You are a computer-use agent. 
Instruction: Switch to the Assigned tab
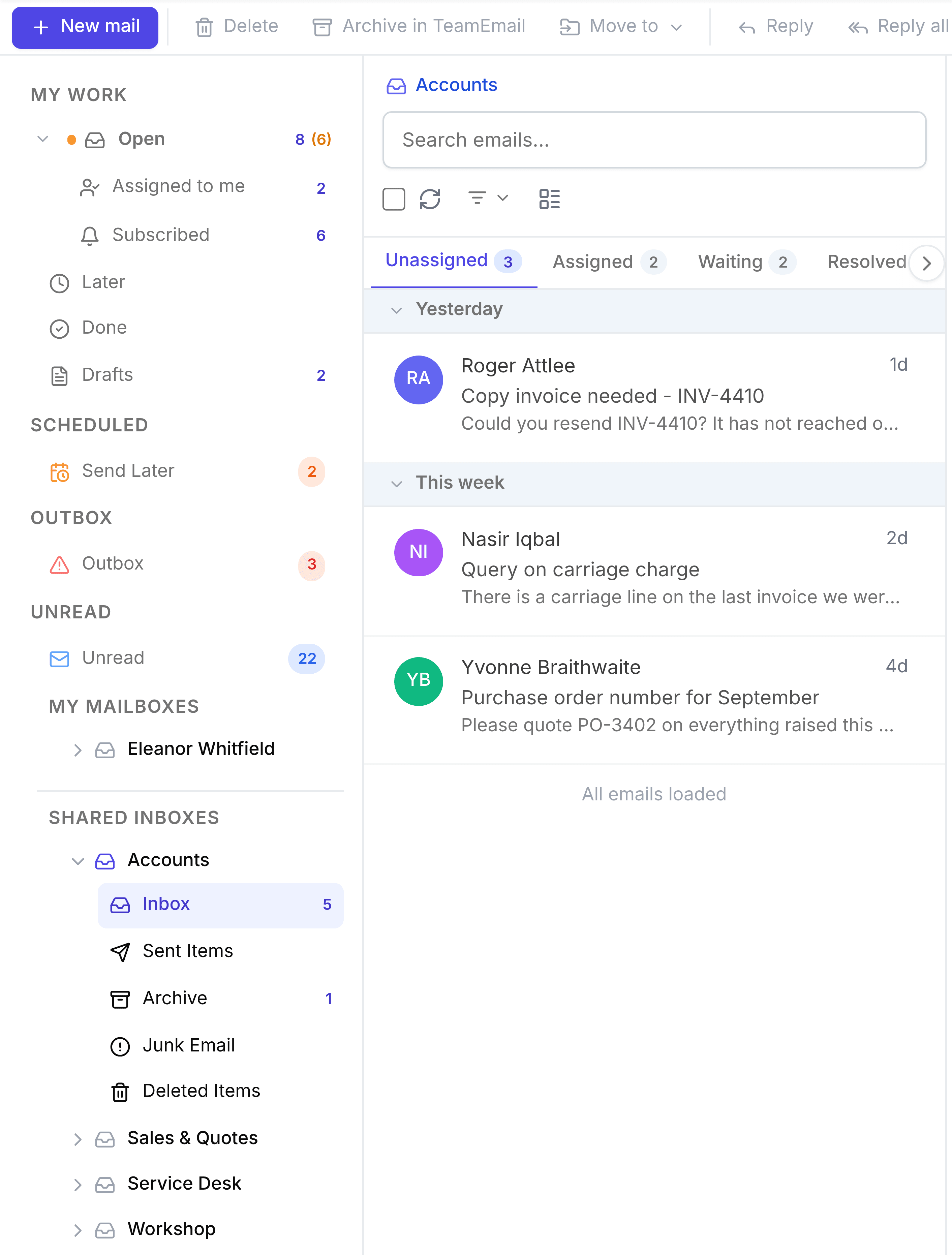click(609, 262)
